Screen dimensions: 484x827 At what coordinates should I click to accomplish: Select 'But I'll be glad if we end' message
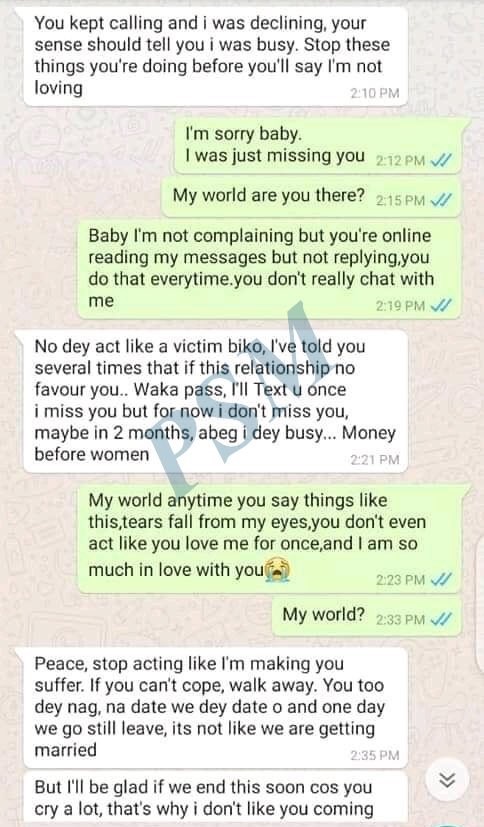215,798
